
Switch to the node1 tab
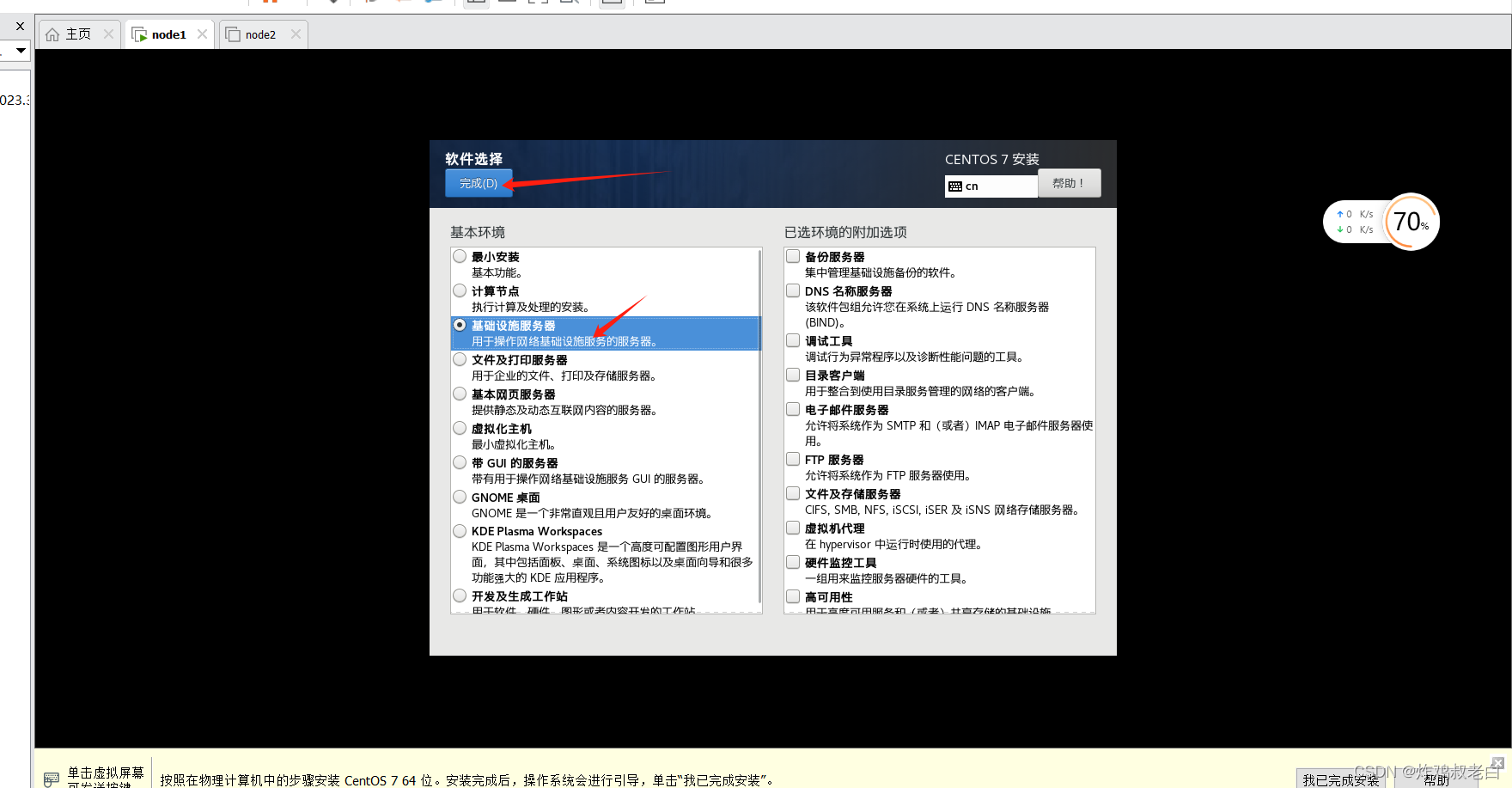coord(168,34)
